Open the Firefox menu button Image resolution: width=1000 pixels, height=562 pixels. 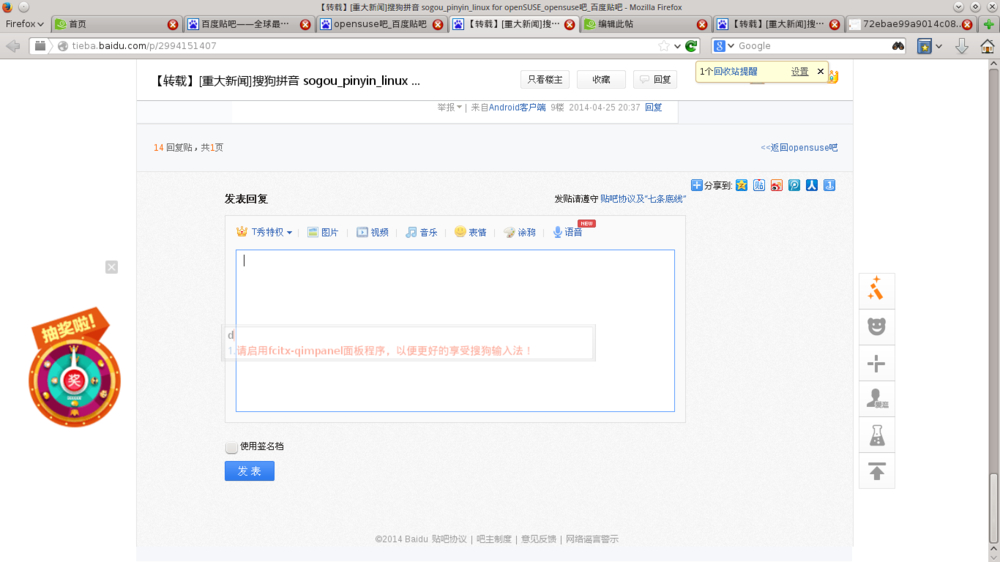(x=24, y=24)
